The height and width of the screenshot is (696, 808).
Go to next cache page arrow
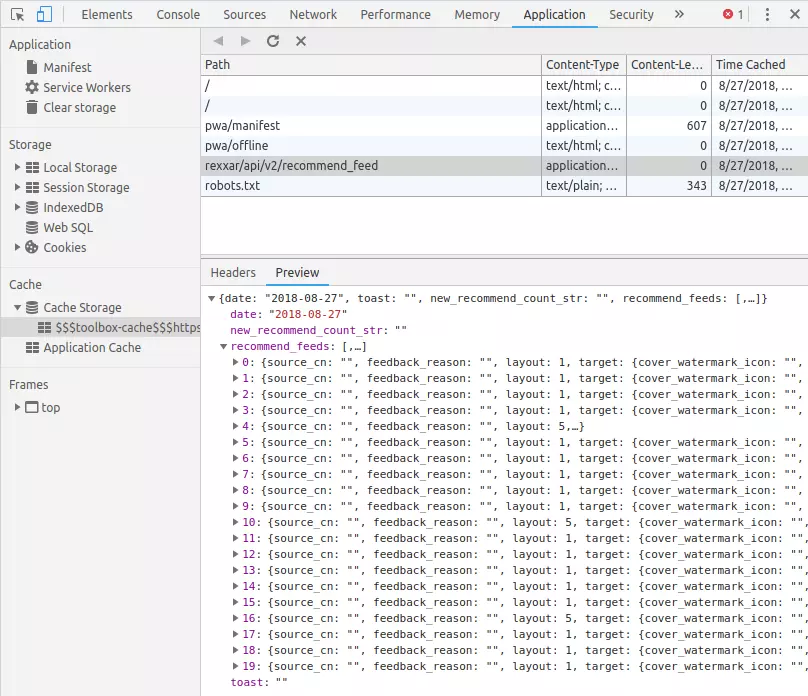pos(245,41)
